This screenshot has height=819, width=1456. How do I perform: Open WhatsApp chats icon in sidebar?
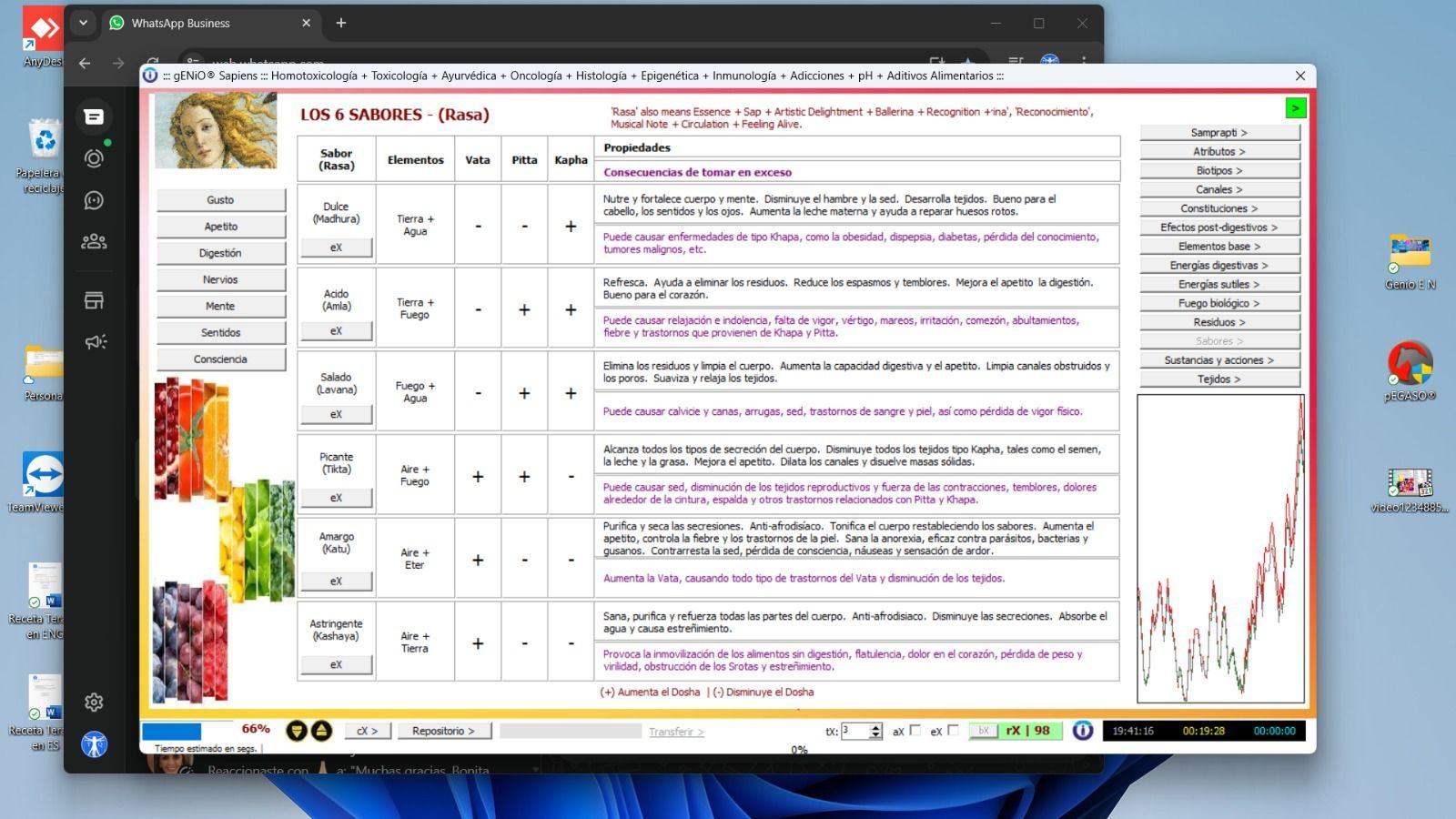pos(94,116)
